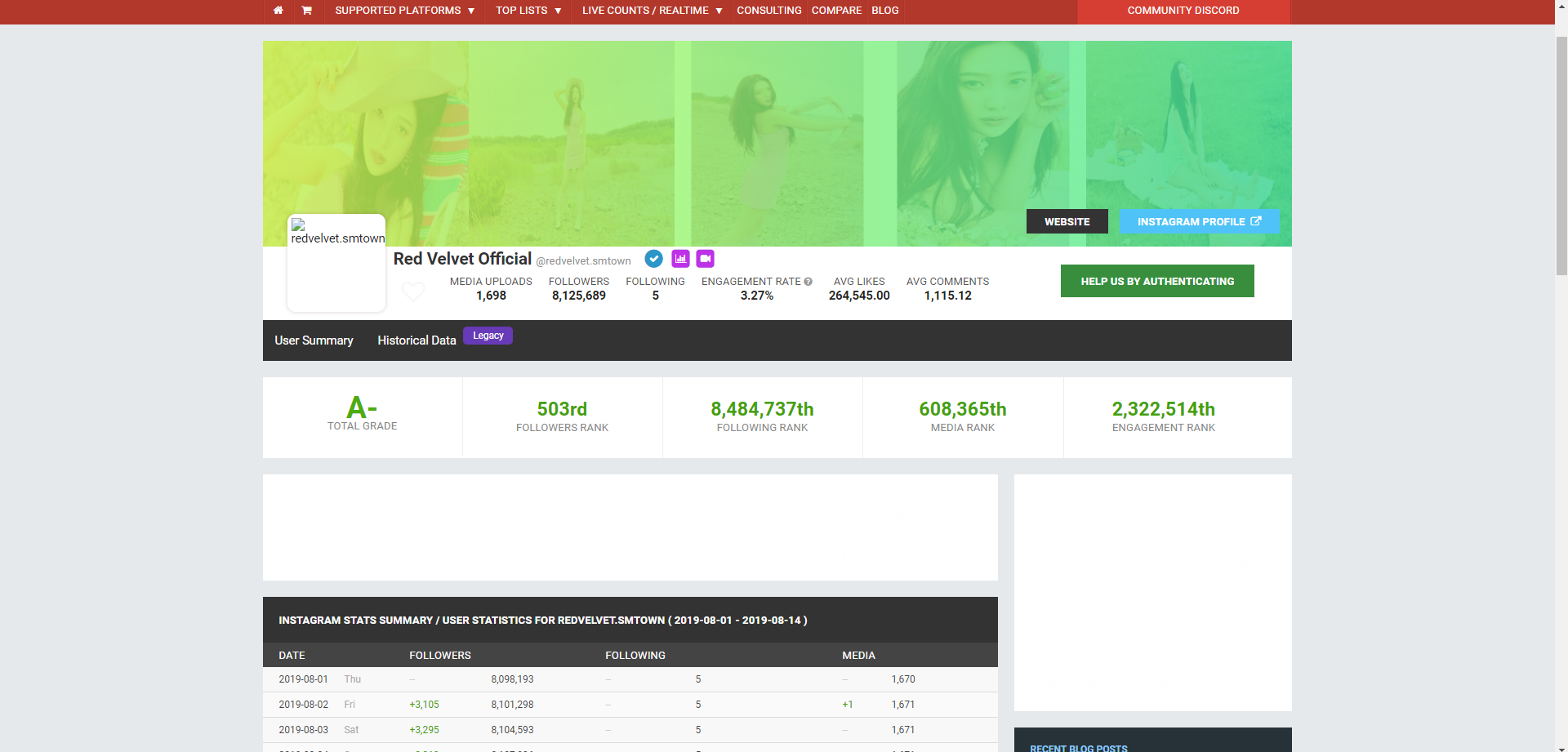Screen dimensions: 1568x752
Task: Click the 608,365th media rank
Action: coord(963,409)
